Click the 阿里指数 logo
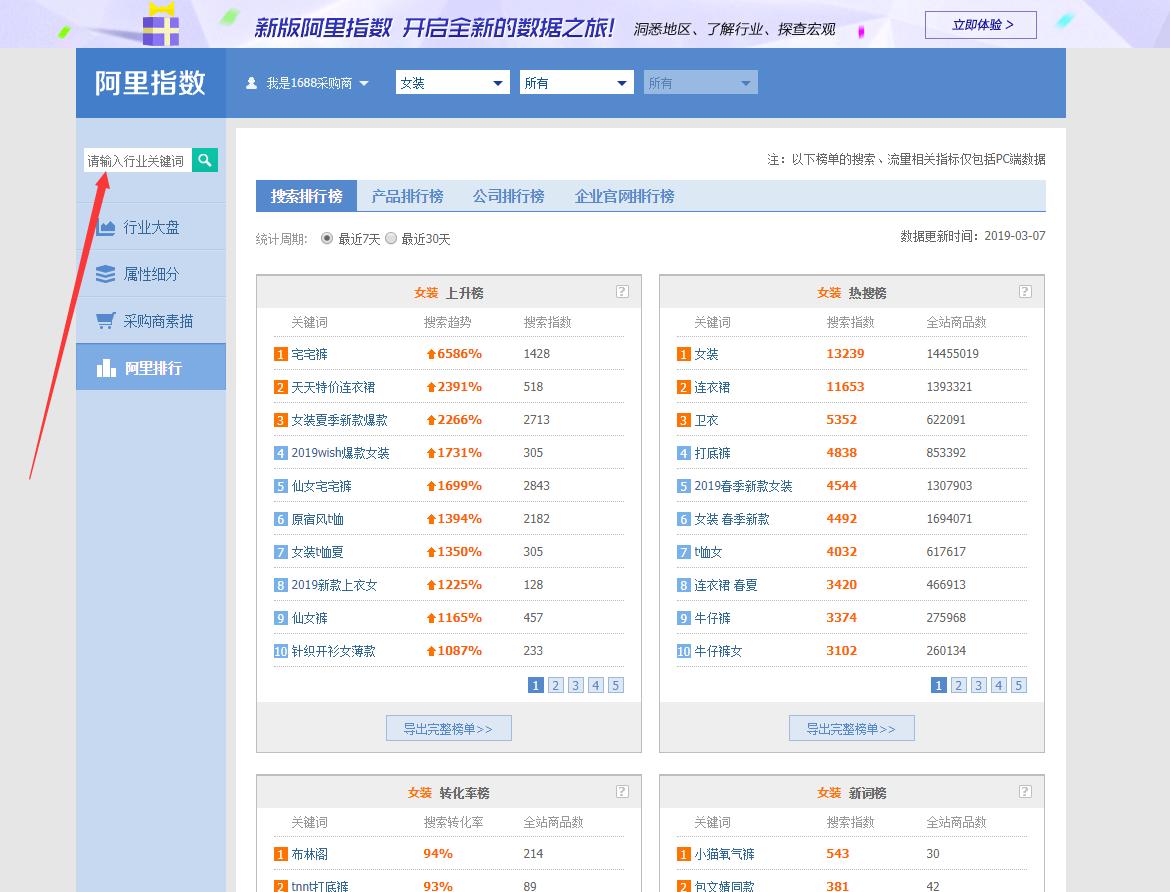1170x892 pixels. pos(150,83)
